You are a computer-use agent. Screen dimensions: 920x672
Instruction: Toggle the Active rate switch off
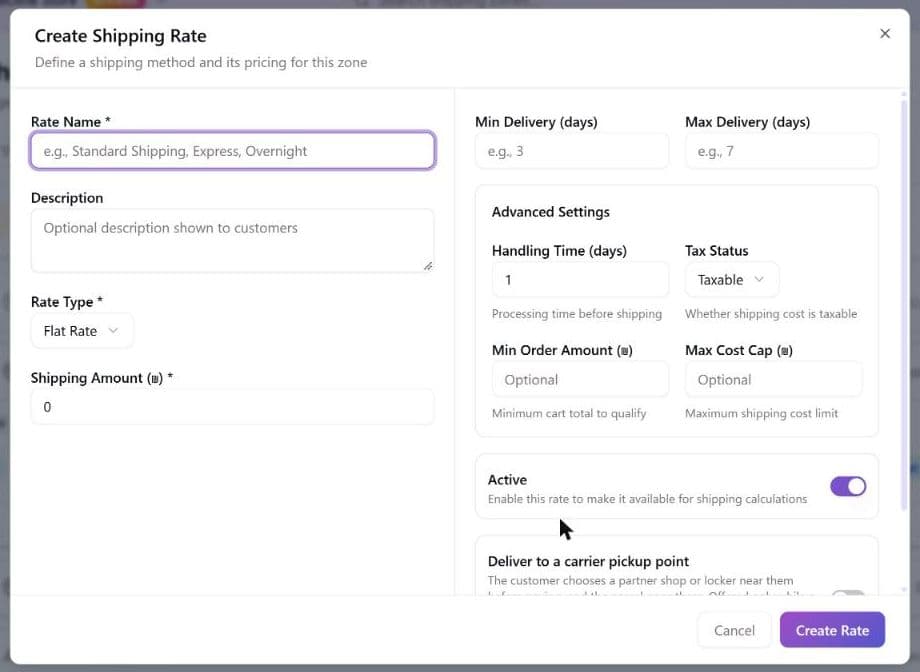point(848,486)
